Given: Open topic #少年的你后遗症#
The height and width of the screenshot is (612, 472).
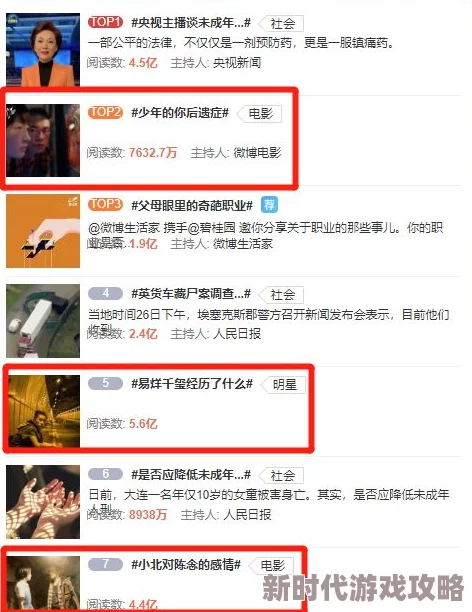Looking at the screenshot, I should tap(180, 113).
